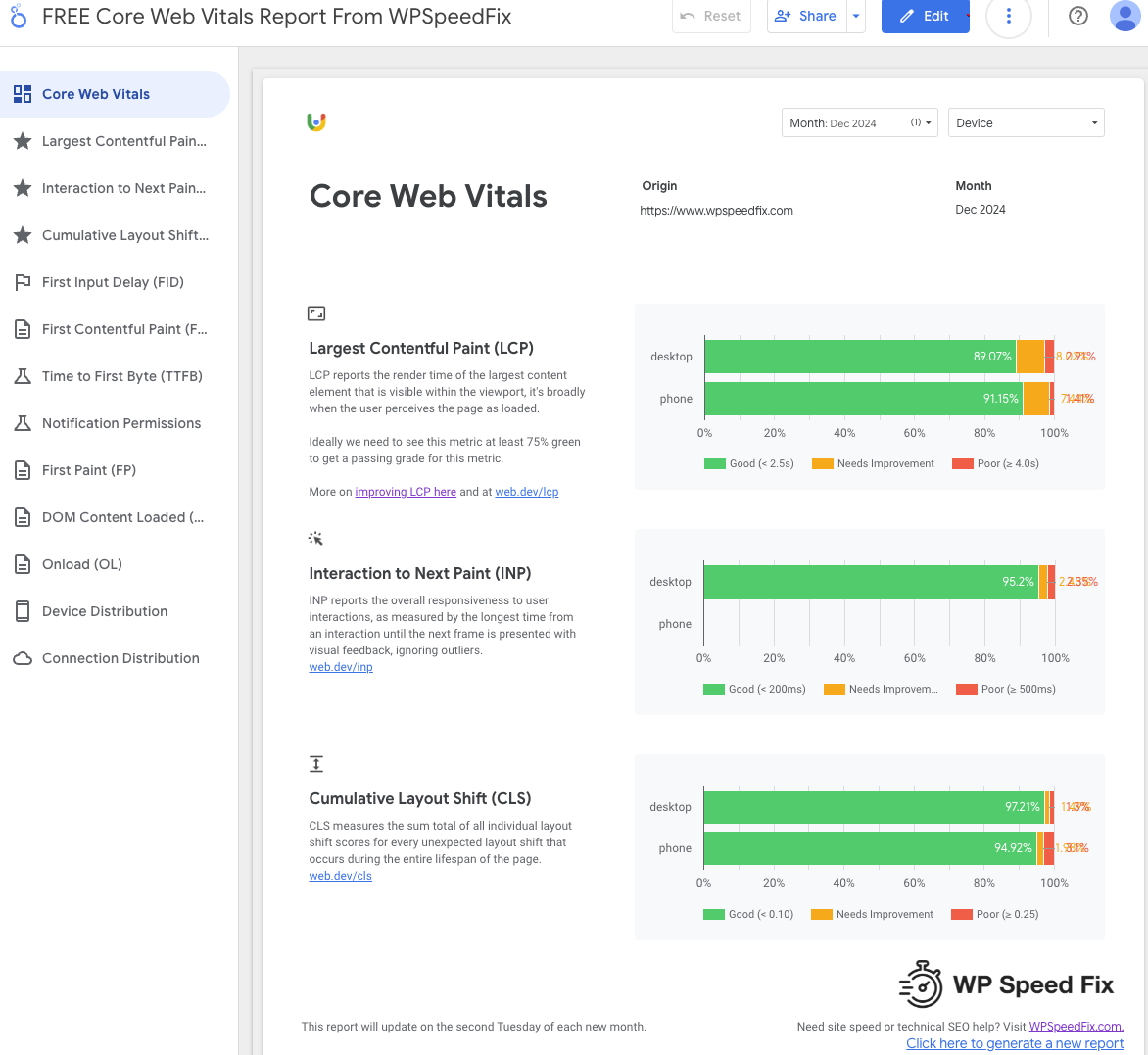Screen dimensions: 1148x1055
Task: Click the Largest Contentful Paint (LCP) heading
Action: pyautogui.click(x=421, y=349)
